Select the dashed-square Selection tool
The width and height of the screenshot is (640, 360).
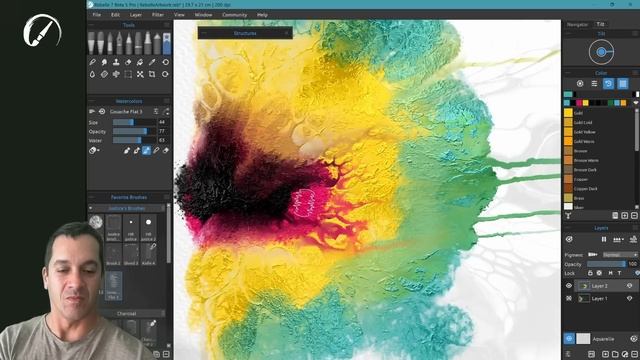coord(128,74)
